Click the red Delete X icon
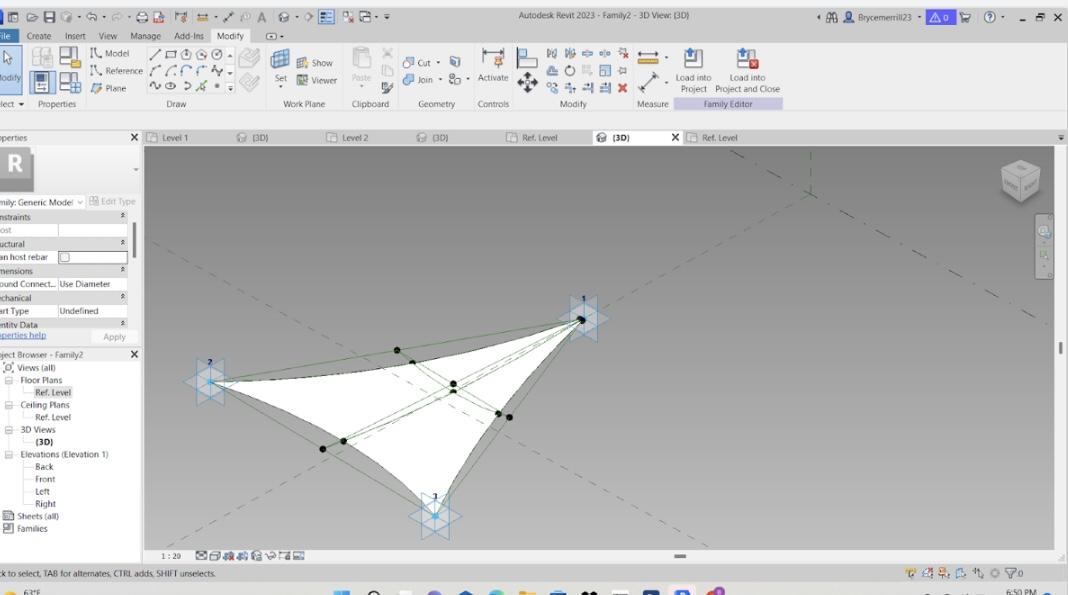Screen dimensions: 1068x595 622,88
